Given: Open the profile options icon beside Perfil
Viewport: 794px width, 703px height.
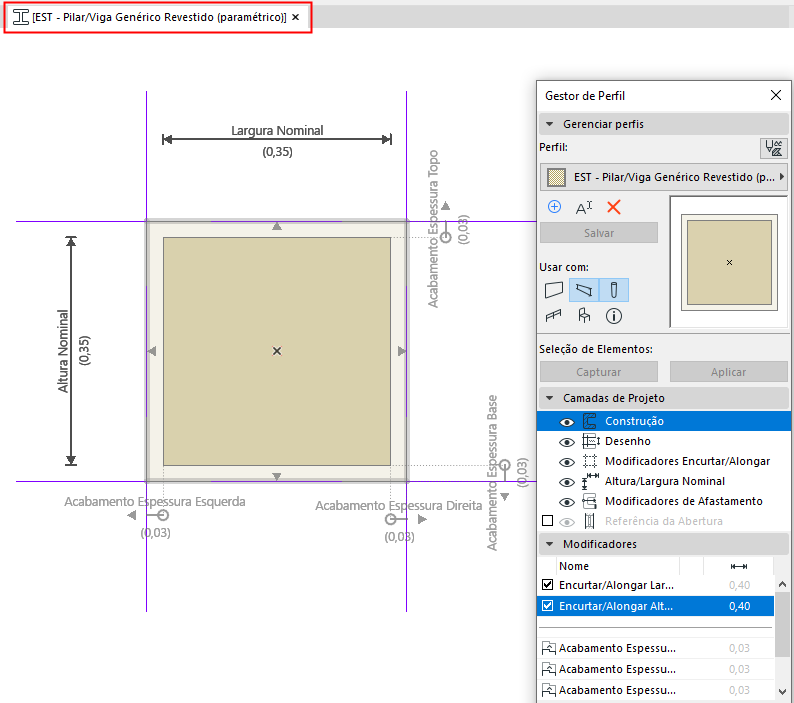Looking at the screenshot, I should coord(773,148).
